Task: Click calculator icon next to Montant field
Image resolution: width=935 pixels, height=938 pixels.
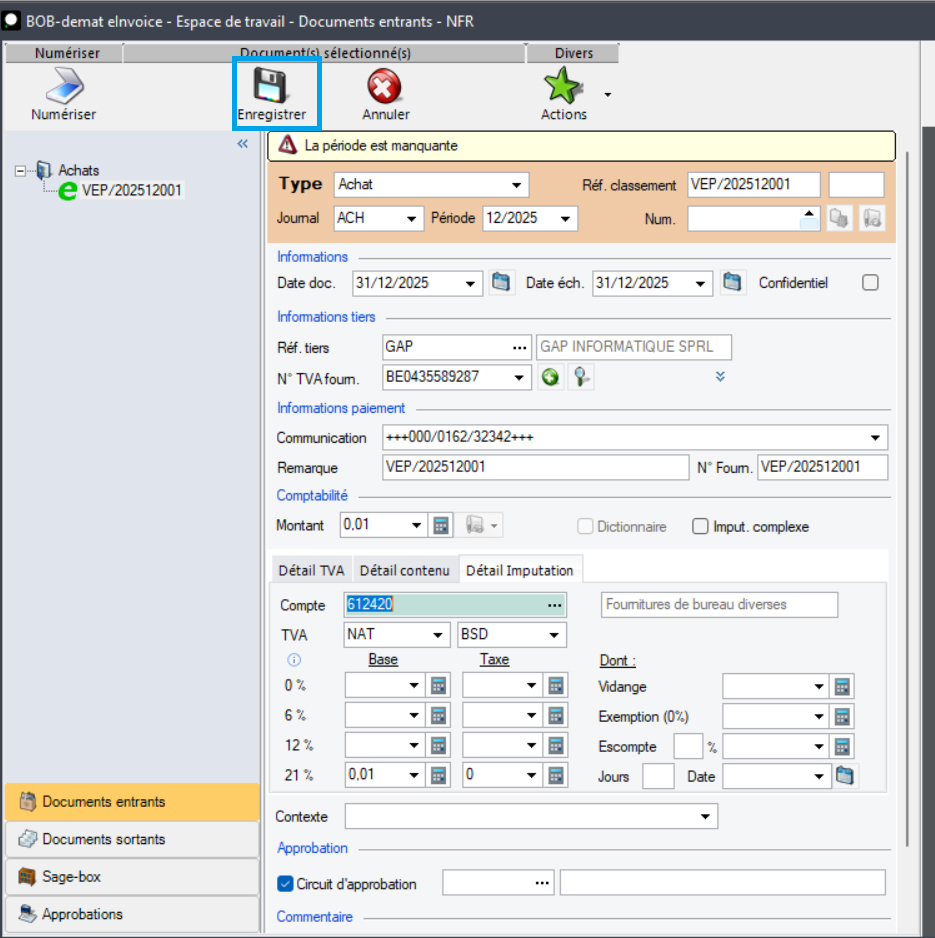Action: pyautogui.click(x=442, y=526)
